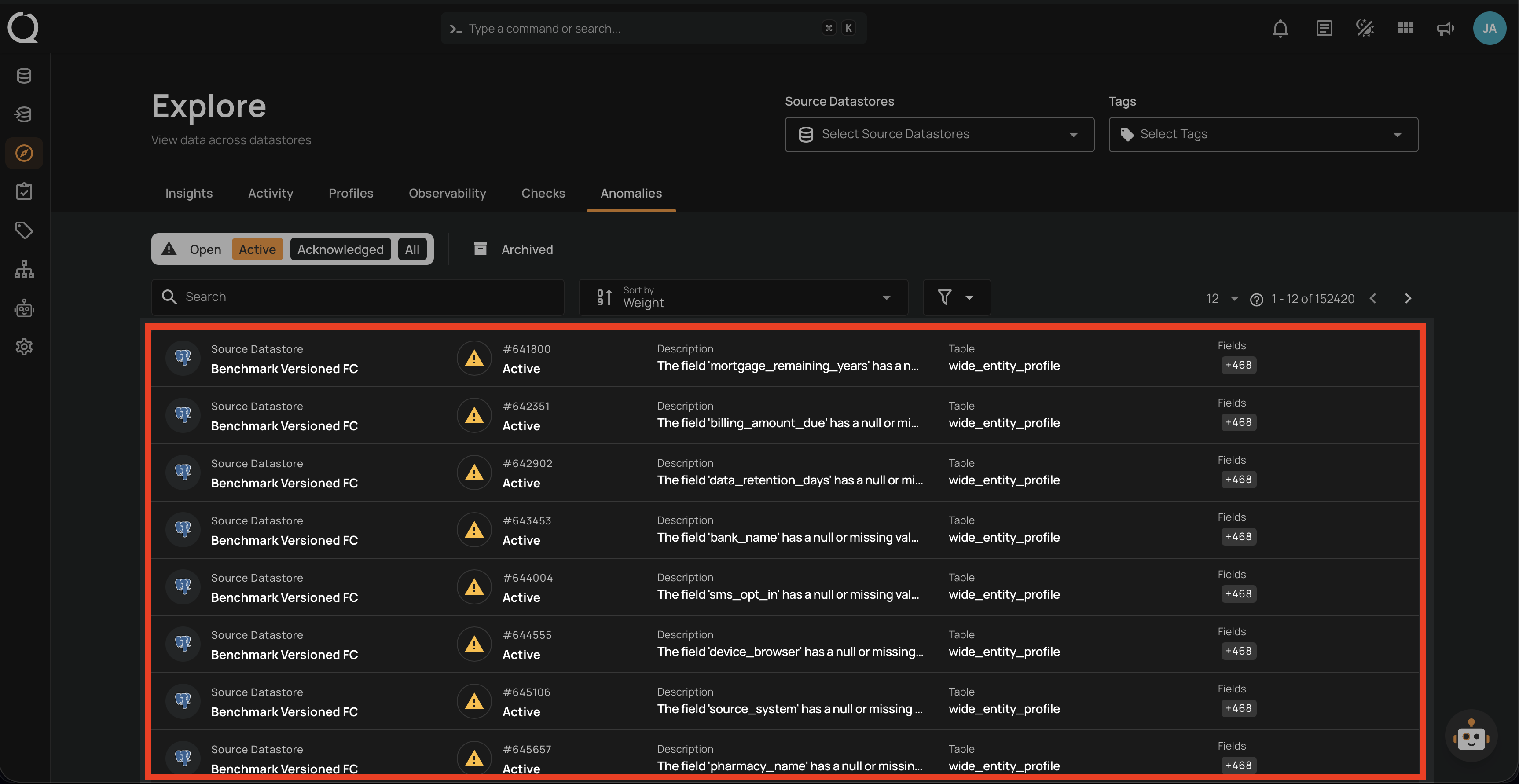The height and width of the screenshot is (784, 1519).
Task: Click the hierarchy tree sidebar icon
Action: (24, 269)
